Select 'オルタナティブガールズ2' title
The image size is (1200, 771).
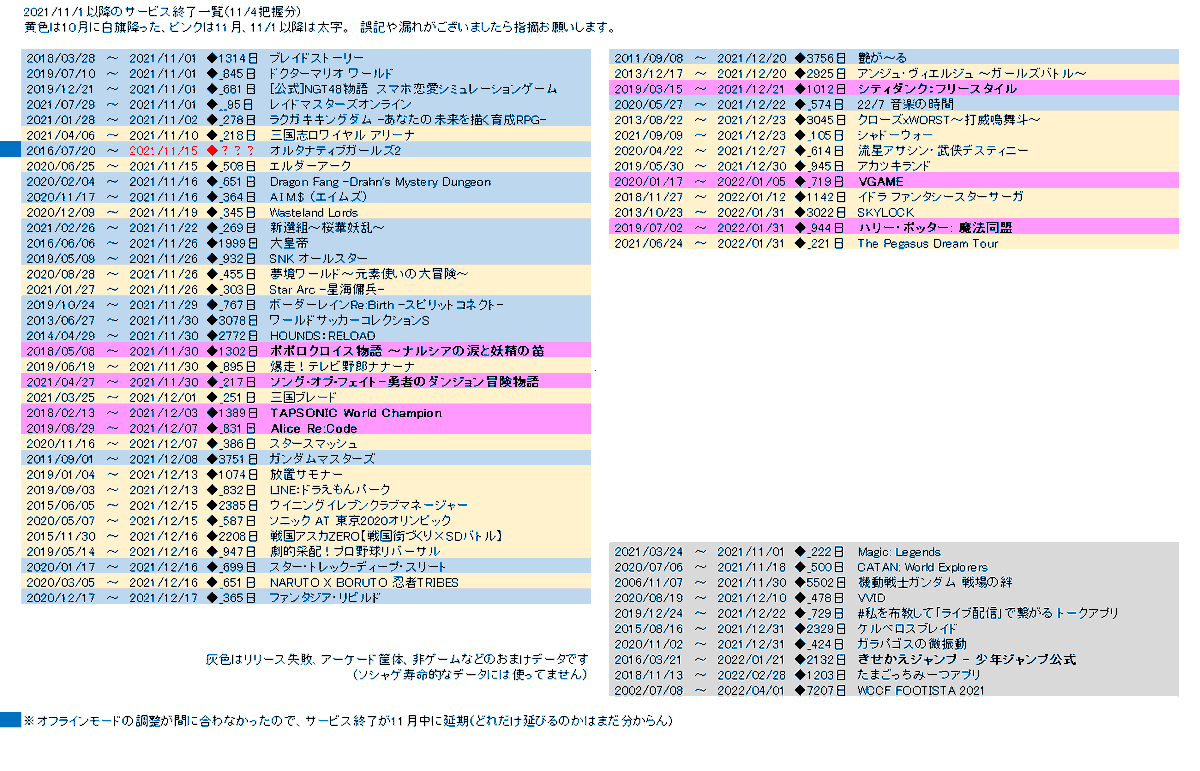point(335,150)
